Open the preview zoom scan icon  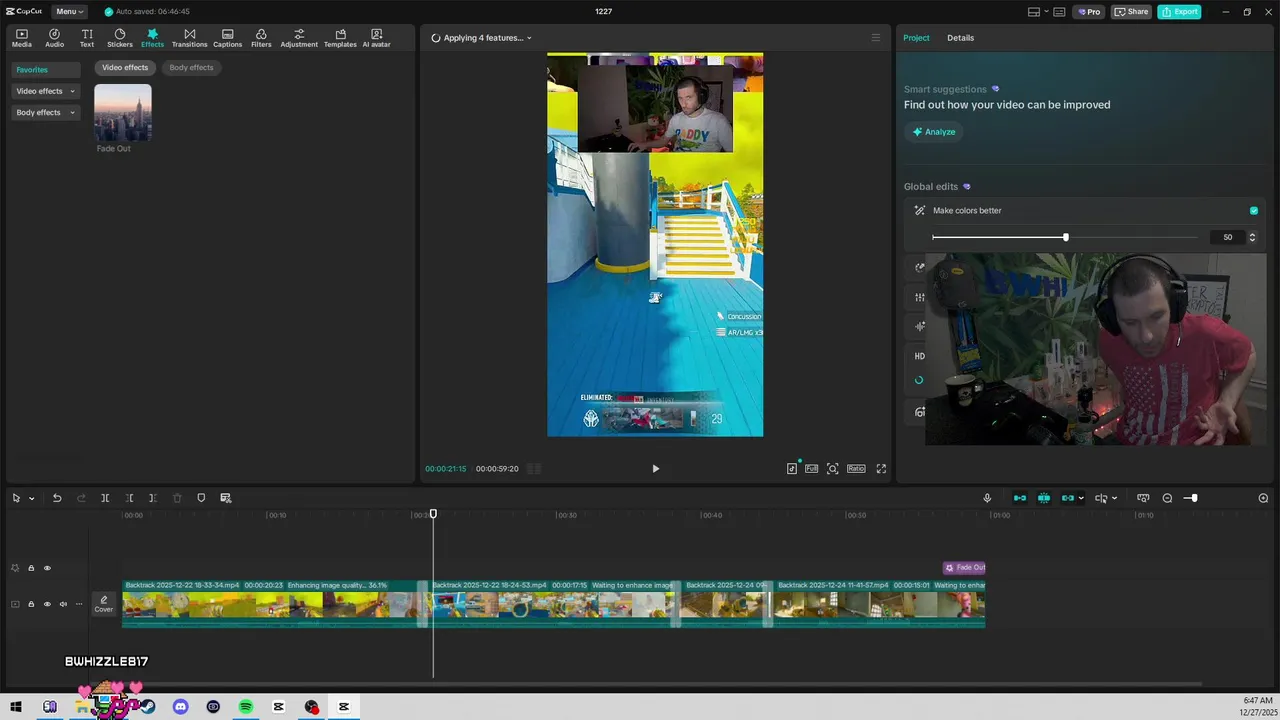832,468
